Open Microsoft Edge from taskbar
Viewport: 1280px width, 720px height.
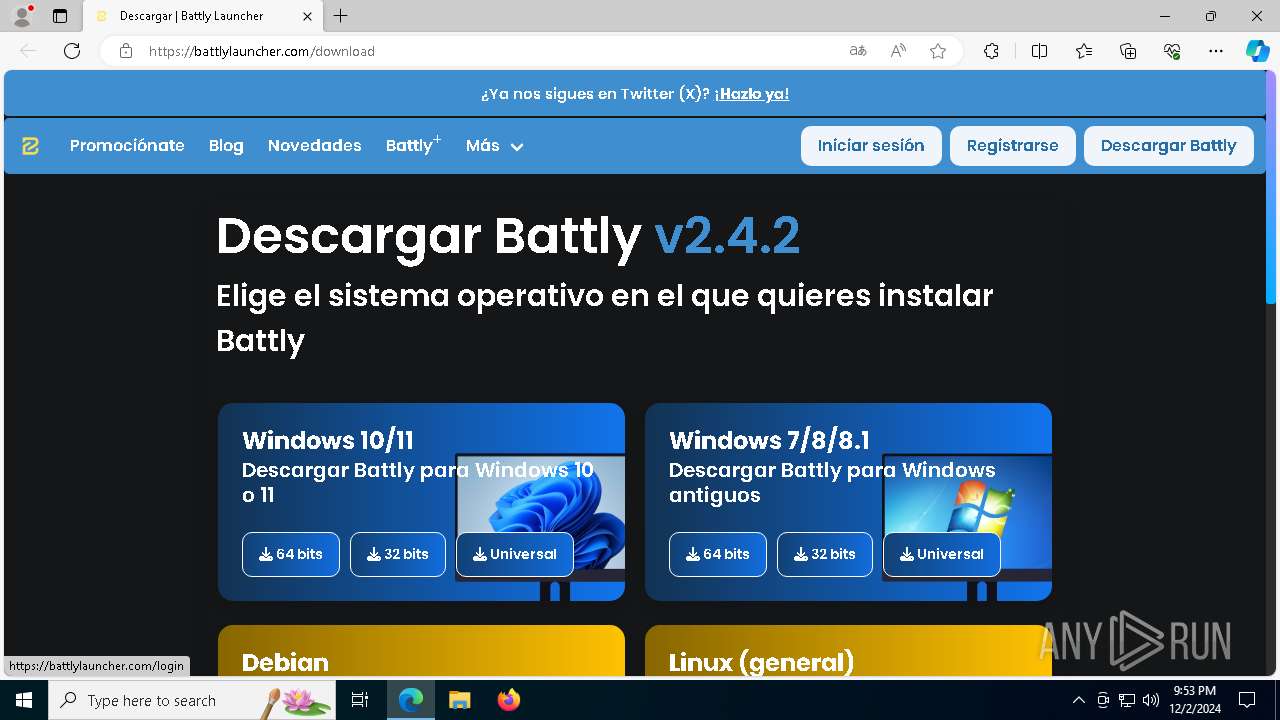tap(411, 700)
